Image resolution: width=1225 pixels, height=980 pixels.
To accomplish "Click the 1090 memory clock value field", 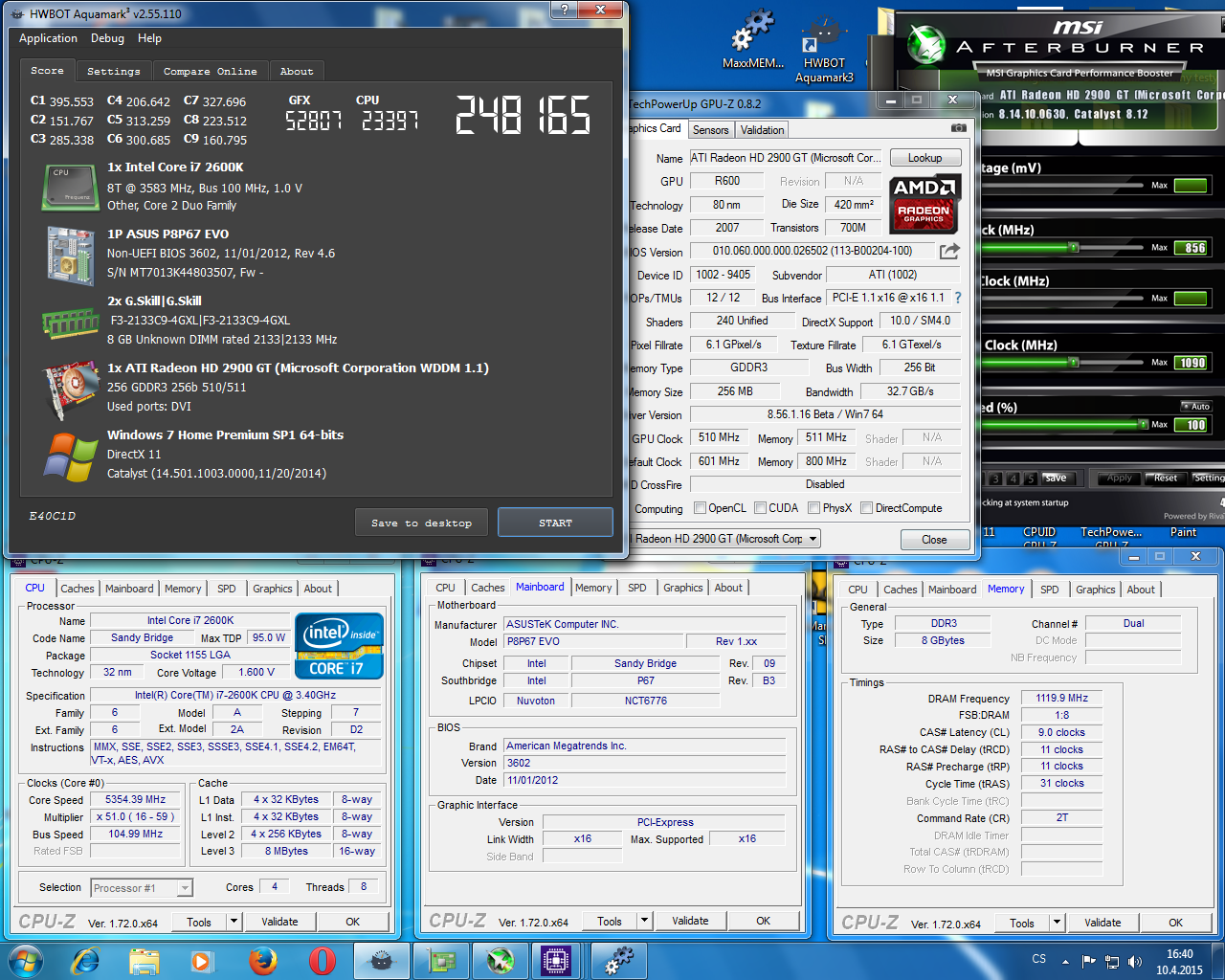I will click(x=1192, y=363).
